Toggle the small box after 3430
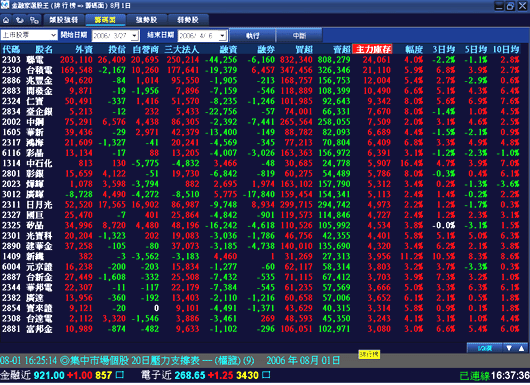The image size is (530, 385). coord(266,375)
